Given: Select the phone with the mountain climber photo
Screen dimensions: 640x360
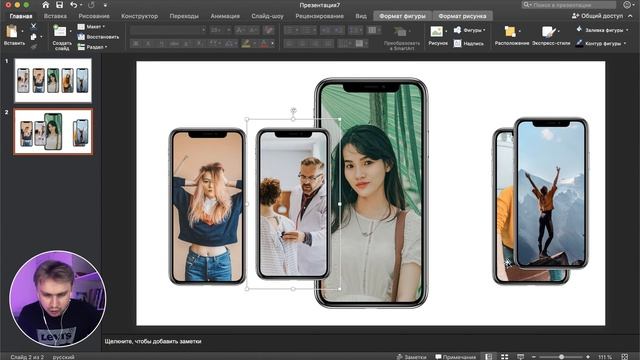Looking at the screenshot, I should [x=551, y=193].
